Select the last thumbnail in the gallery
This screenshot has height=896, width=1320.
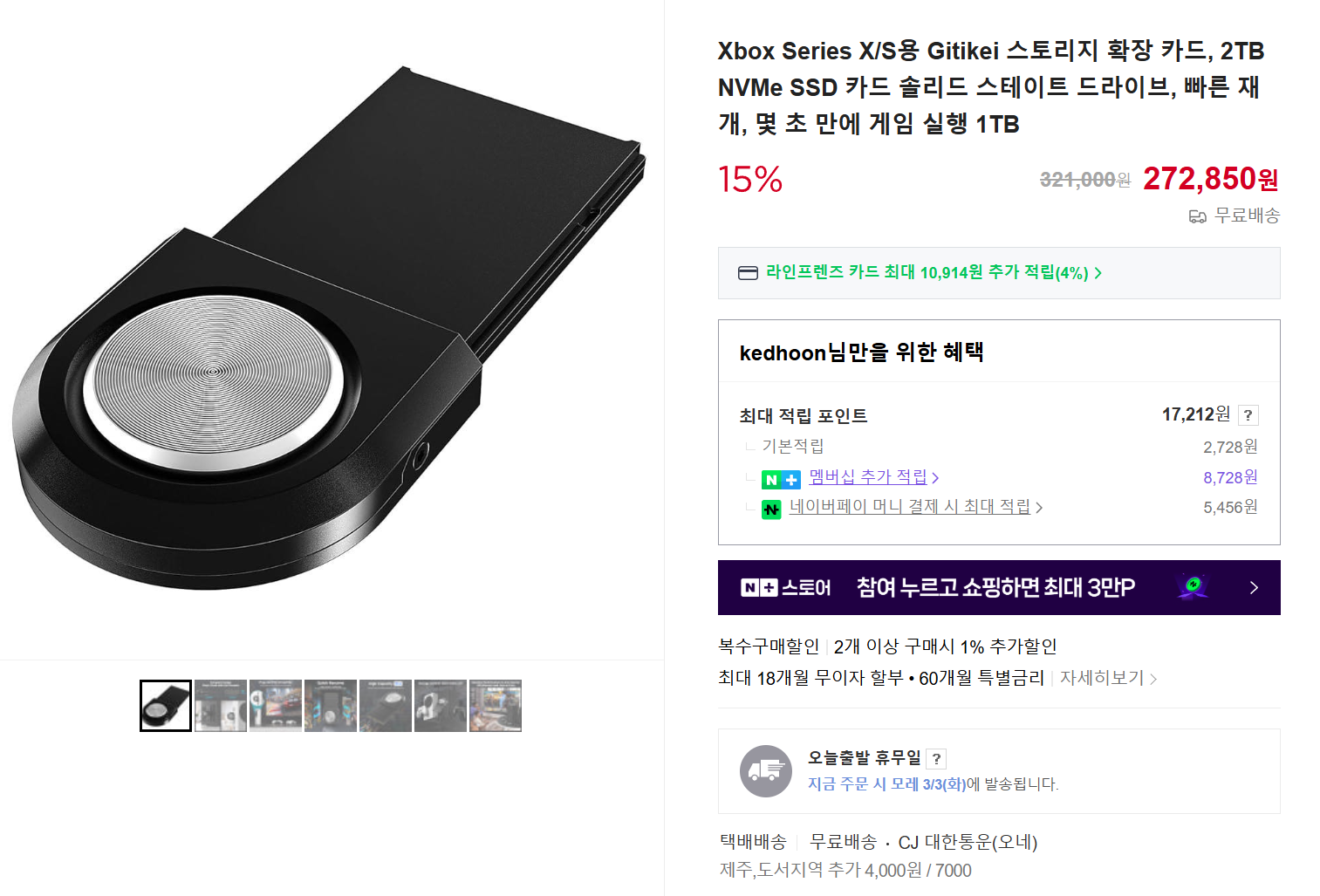click(495, 706)
